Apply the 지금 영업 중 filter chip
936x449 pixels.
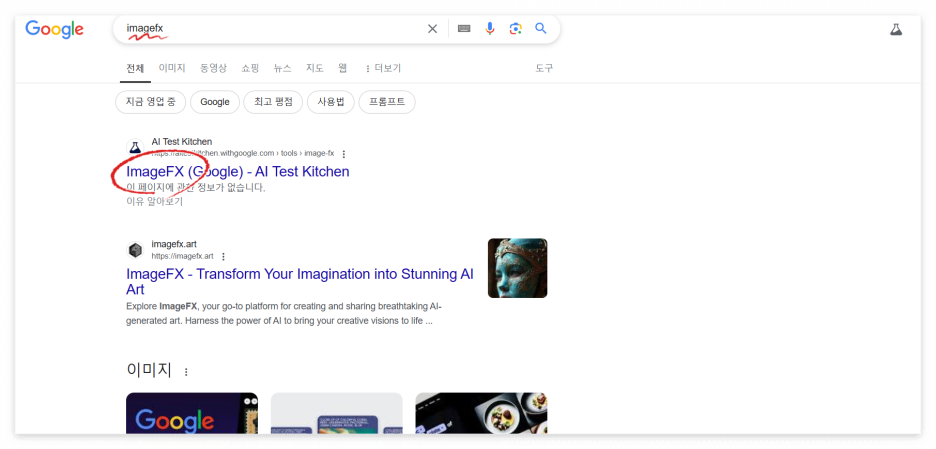point(150,102)
